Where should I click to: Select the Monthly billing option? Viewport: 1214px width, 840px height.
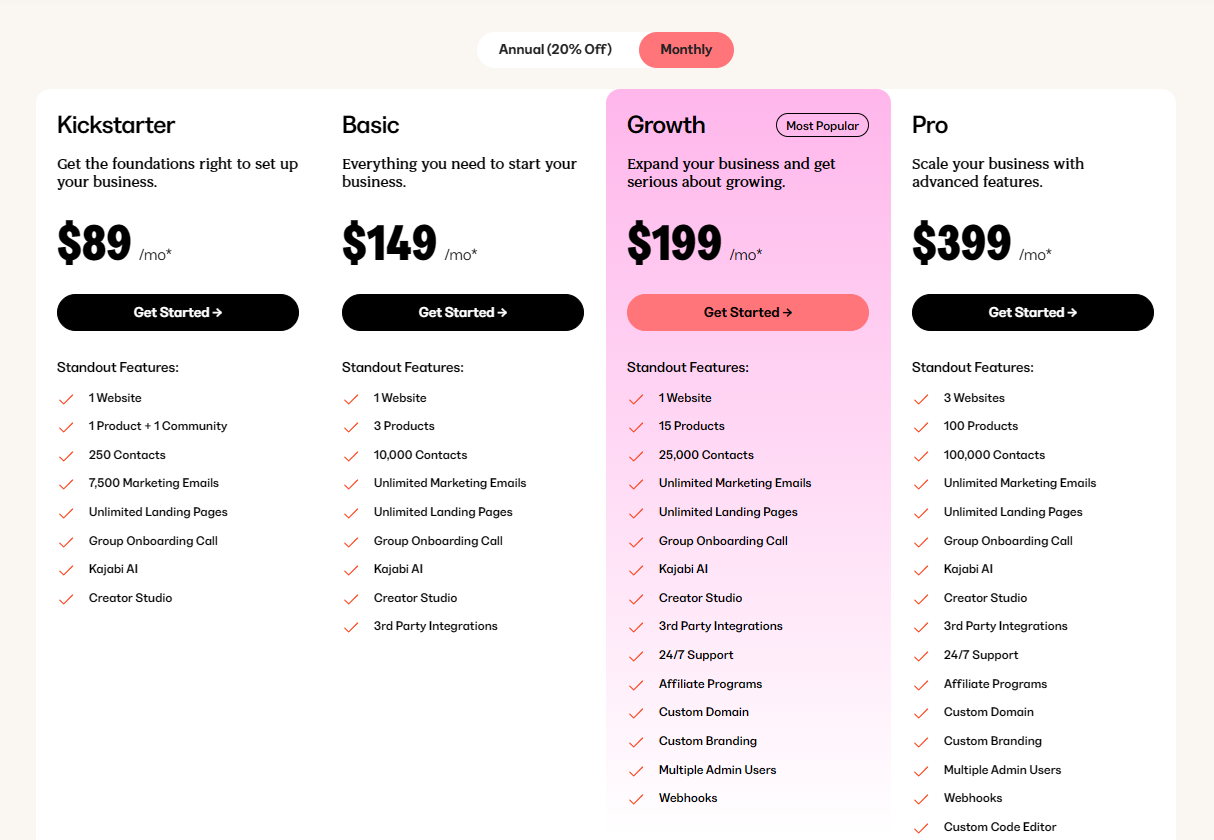pyautogui.click(x=686, y=50)
